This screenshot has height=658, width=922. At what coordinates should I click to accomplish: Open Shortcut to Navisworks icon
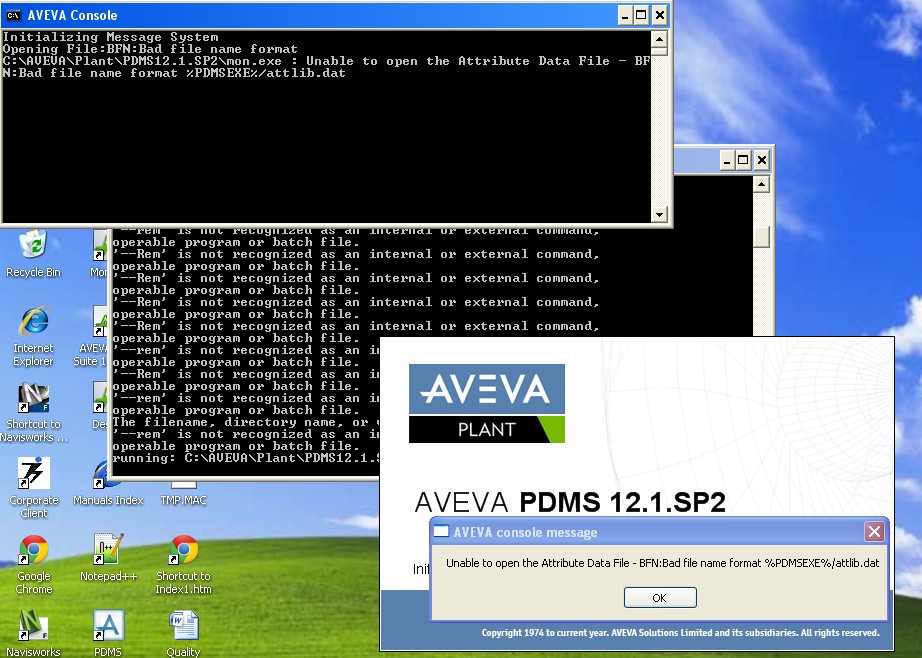[34, 412]
